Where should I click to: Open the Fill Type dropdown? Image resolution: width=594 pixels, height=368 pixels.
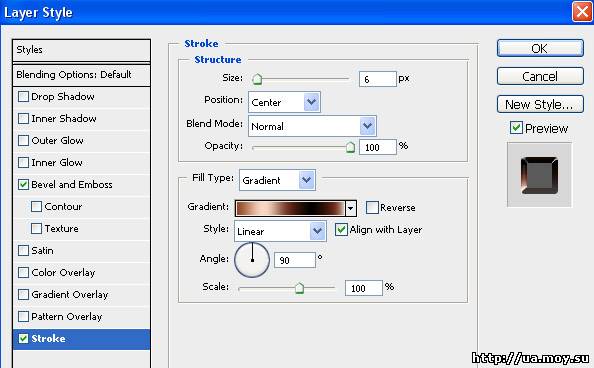pyautogui.click(x=277, y=180)
